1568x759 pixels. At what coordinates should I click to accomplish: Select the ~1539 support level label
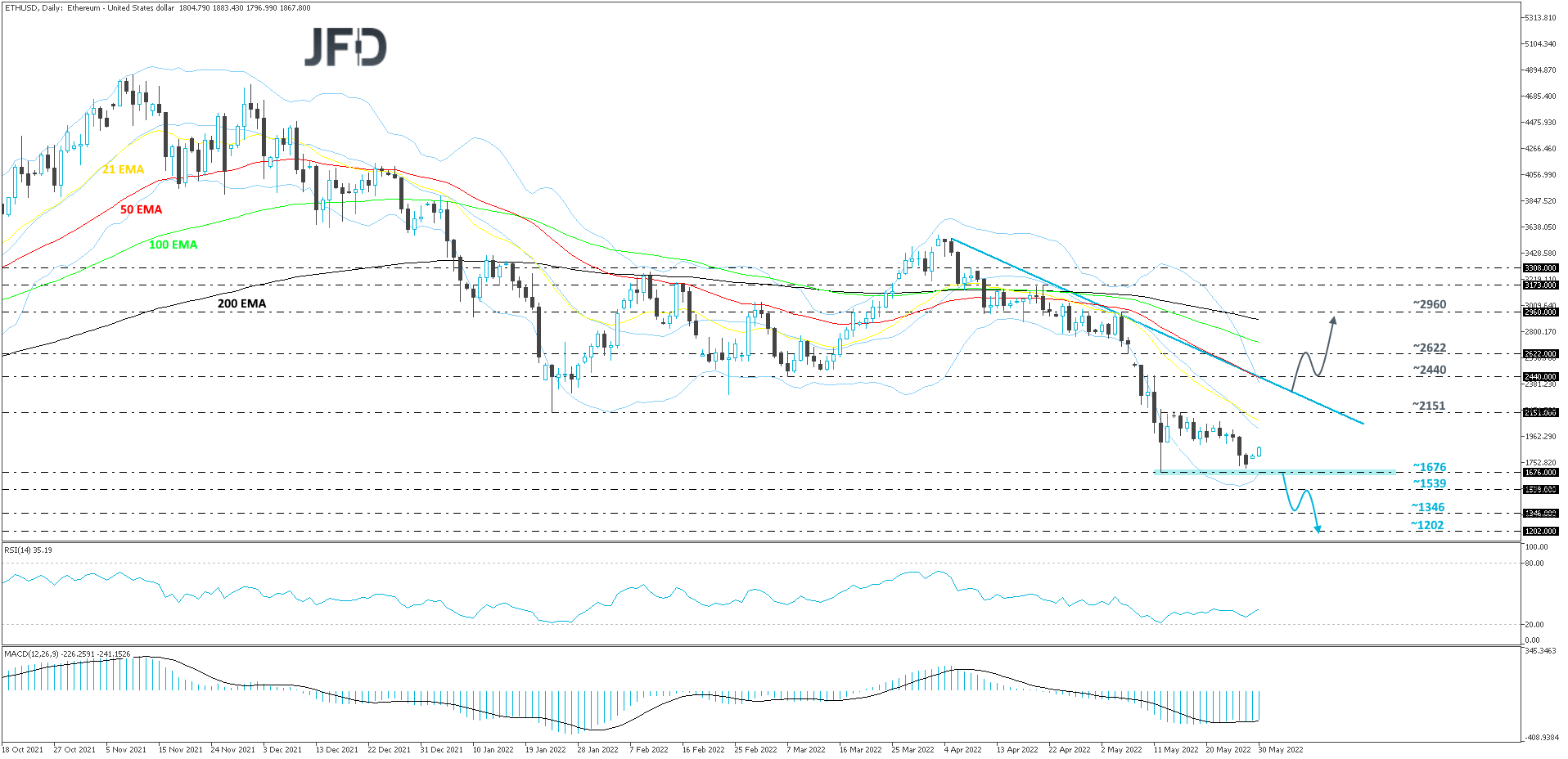[1429, 483]
